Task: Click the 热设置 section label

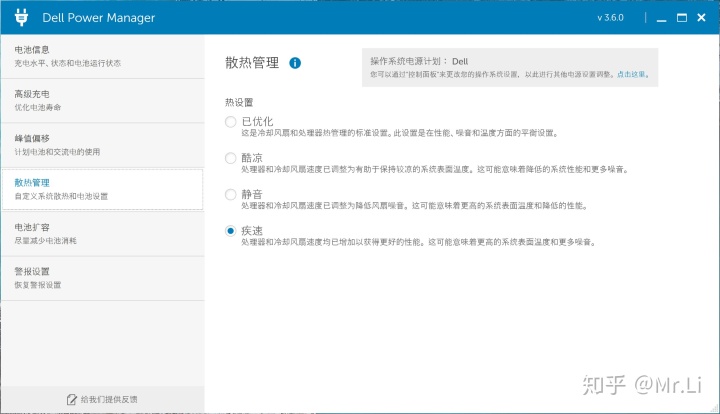Action: click(239, 102)
